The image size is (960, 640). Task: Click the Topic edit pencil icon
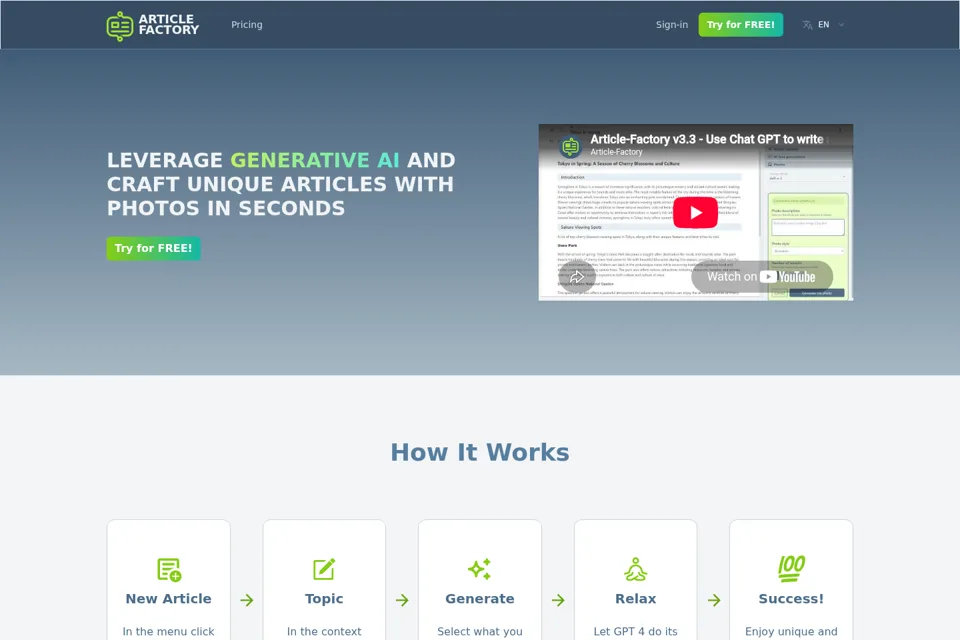[324, 569]
